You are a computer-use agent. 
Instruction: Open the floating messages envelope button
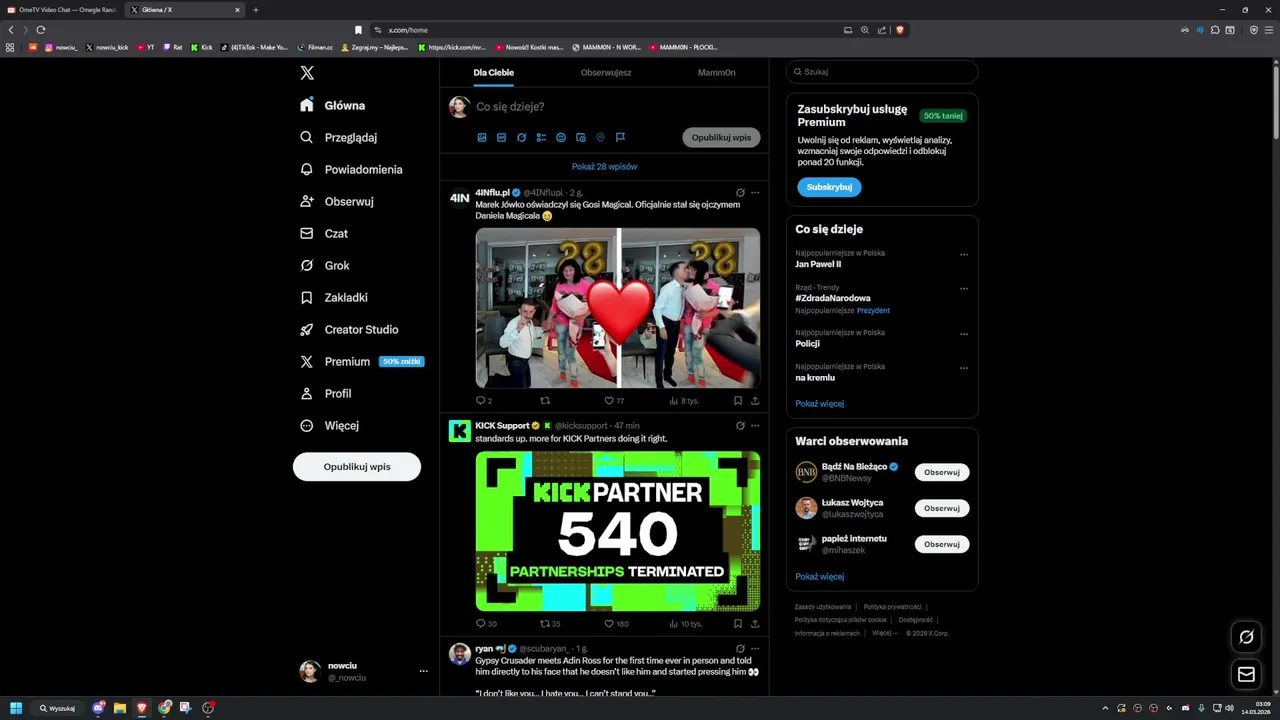(1246, 675)
